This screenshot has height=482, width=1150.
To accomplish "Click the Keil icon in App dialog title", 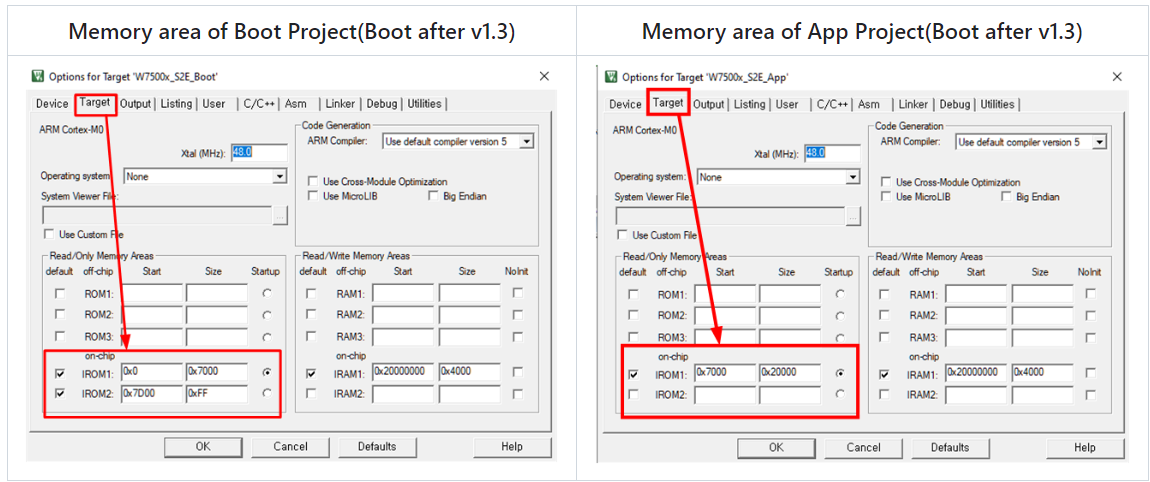I will pos(611,76).
